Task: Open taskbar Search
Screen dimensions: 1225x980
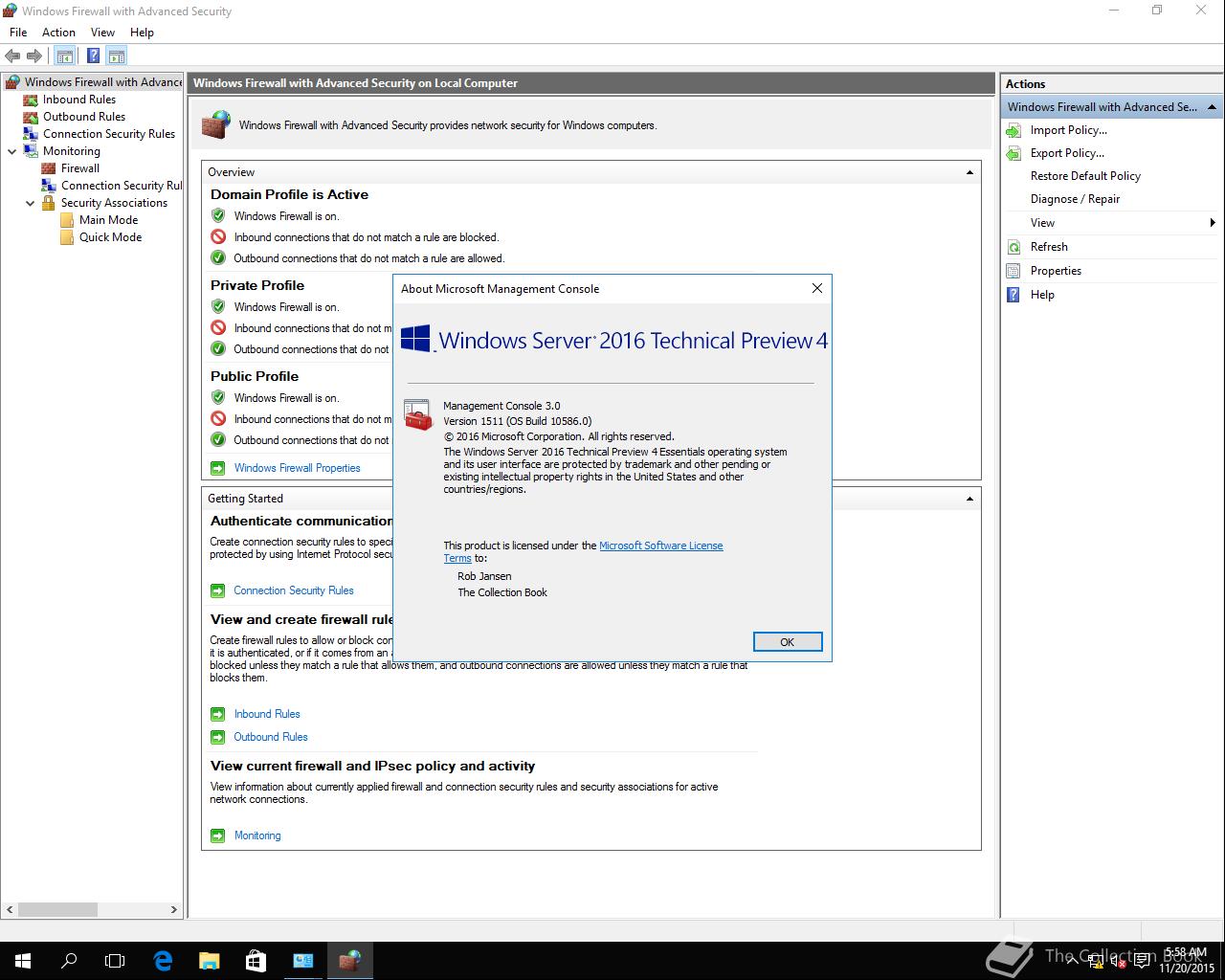Action: click(69, 961)
